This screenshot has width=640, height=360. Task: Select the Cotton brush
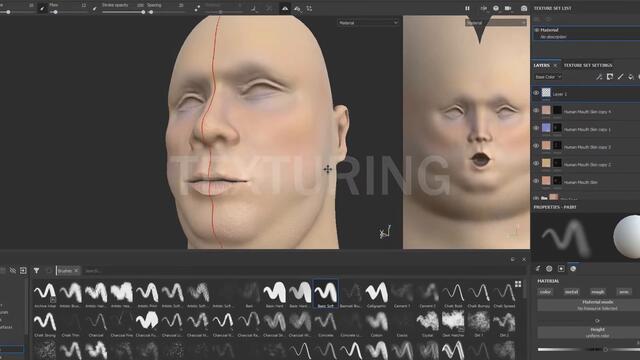coord(376,324)
